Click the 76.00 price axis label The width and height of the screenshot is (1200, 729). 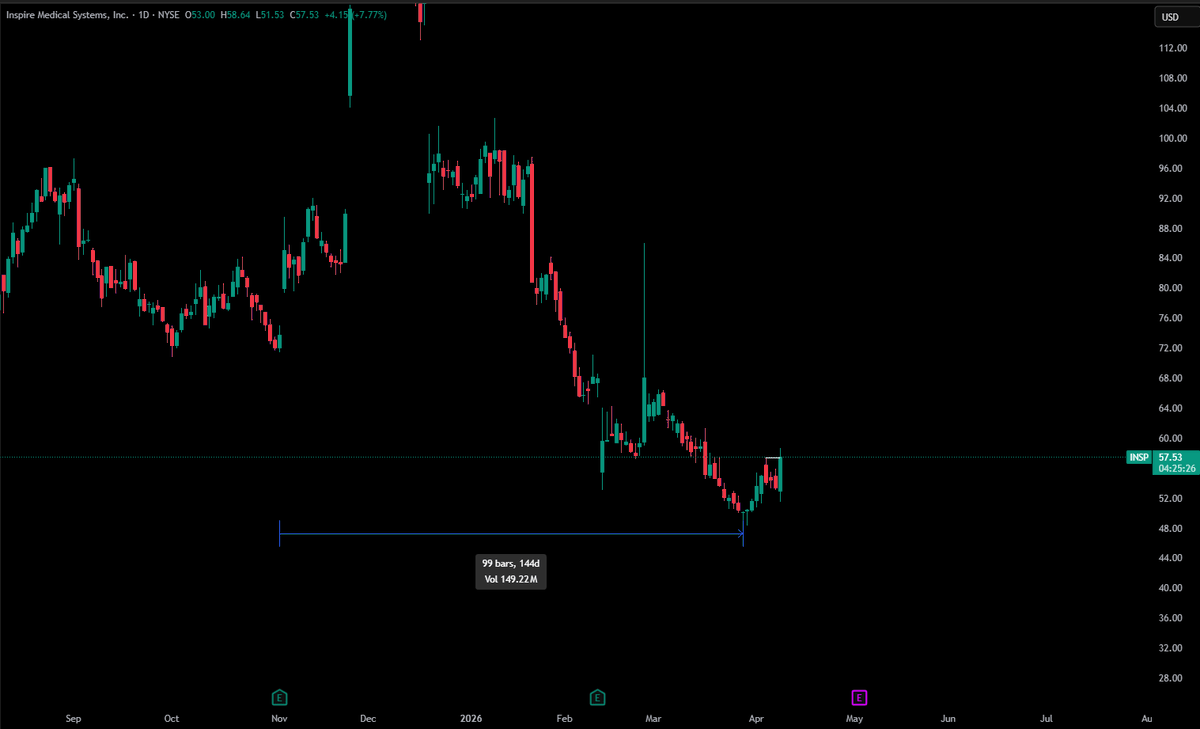pos(1171,318)
